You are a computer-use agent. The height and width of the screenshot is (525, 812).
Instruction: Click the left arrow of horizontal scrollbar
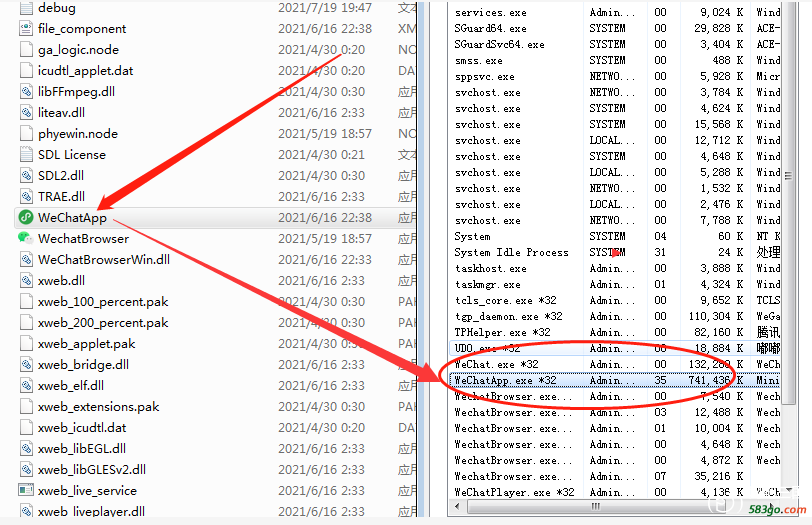pyautogui.click(x=457, y=506)
